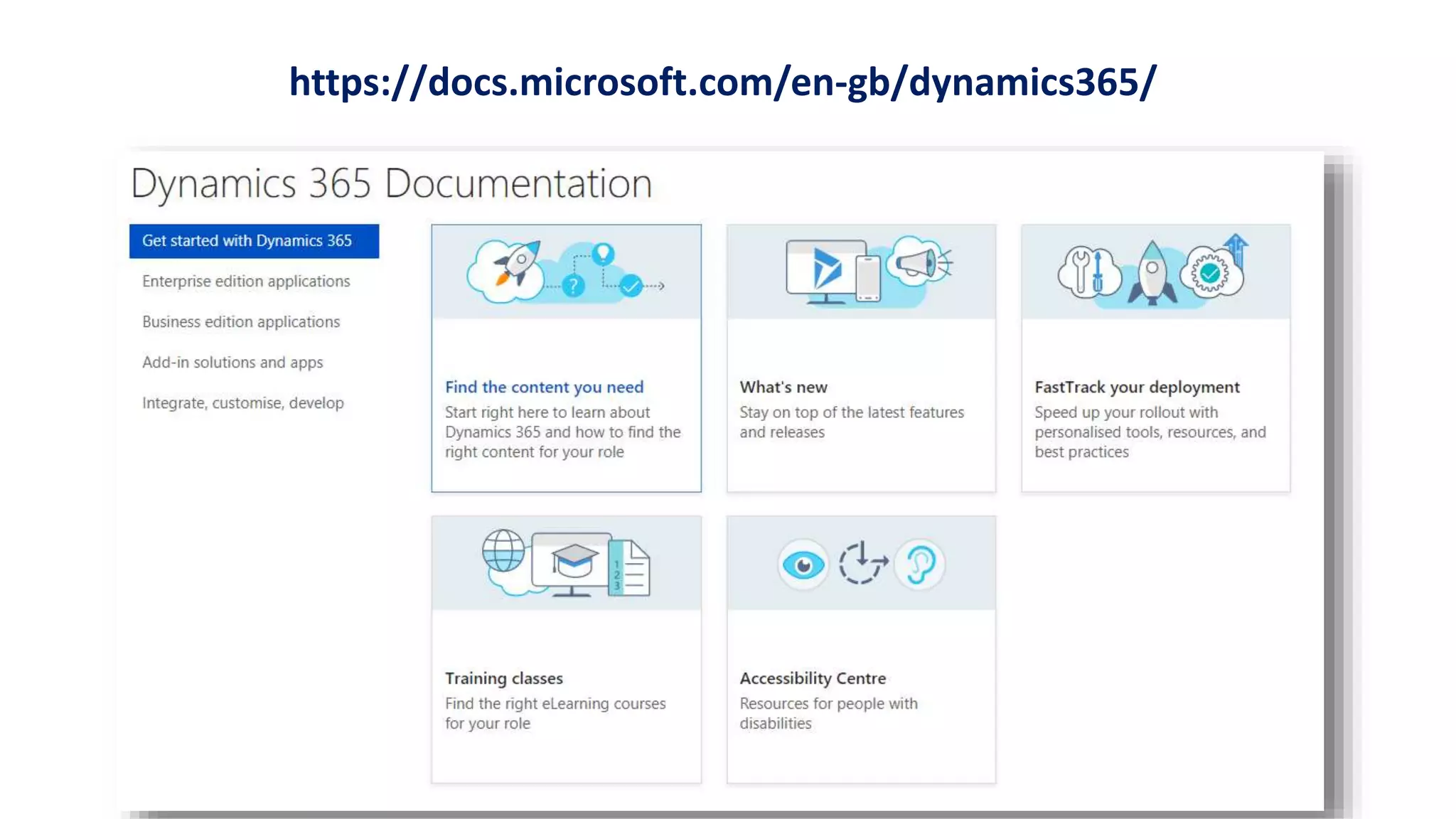Click the Dynamics 365 Documentation heading
Image resolution: width=1456 pixels, height=819 pixels.
[392, 183]
